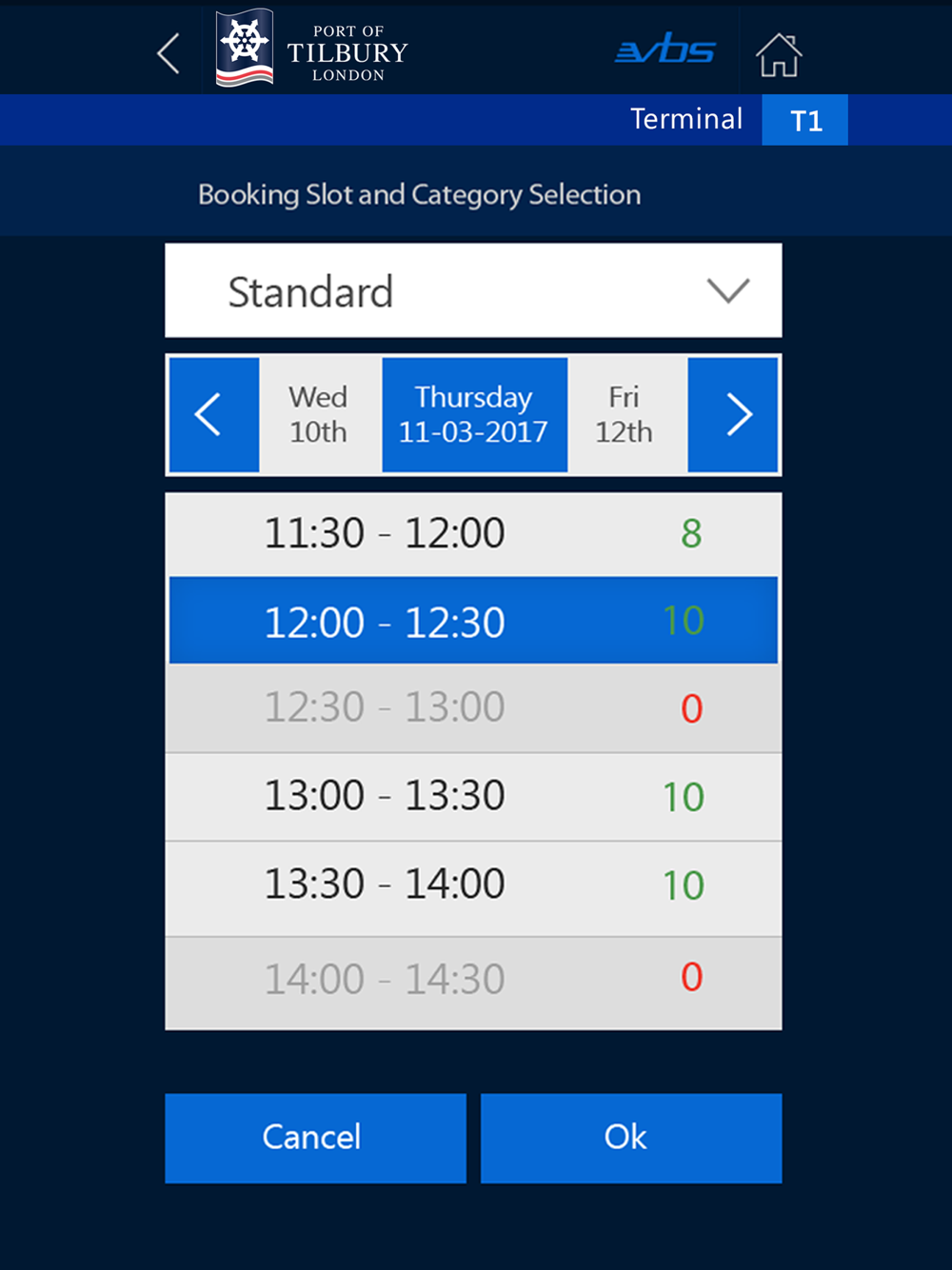Choose the 11:30 - 12:00 time slot
This screenshot has width=952, height=1270.
click(x=473, y=534)
